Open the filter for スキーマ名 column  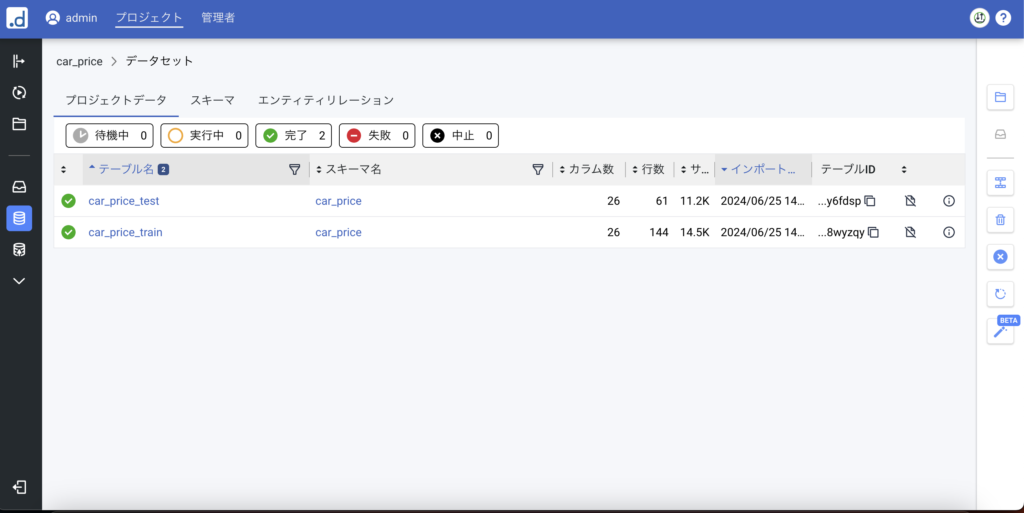coord(538,170)
